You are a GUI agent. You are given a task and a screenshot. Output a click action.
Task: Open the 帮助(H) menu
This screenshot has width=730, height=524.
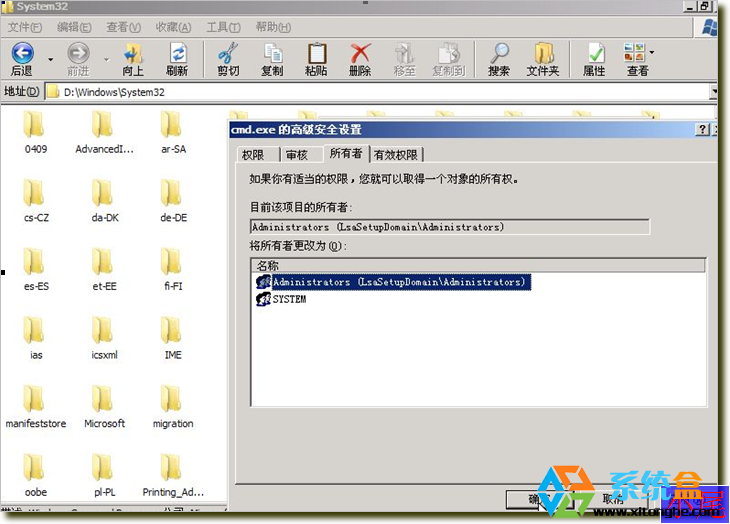(x=273, y=27)
